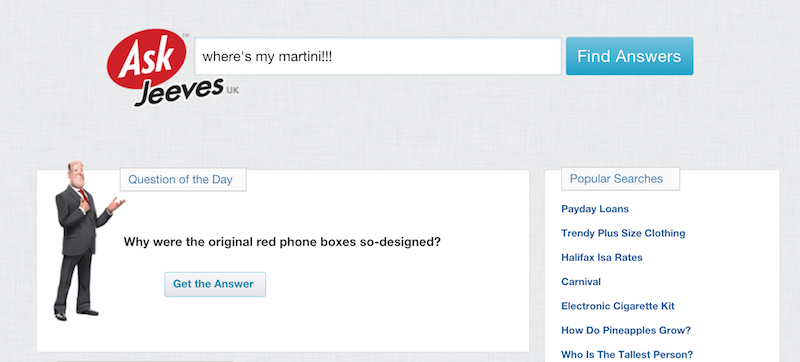Open the Trendy Plus Size Clothing link
The width and height of the screenshot is (800, 362).
[623, 233]
